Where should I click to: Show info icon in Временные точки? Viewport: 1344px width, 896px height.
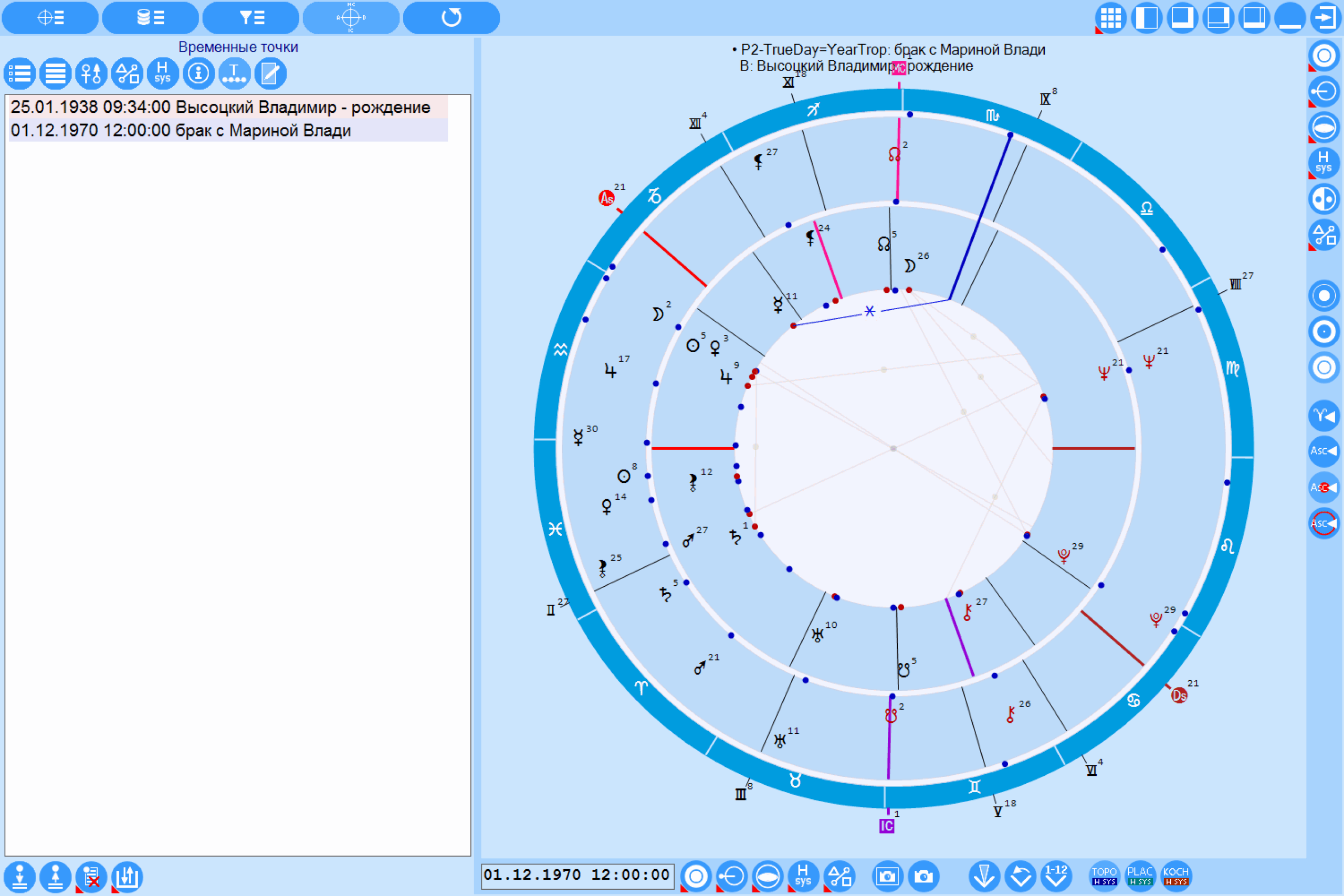198,73
